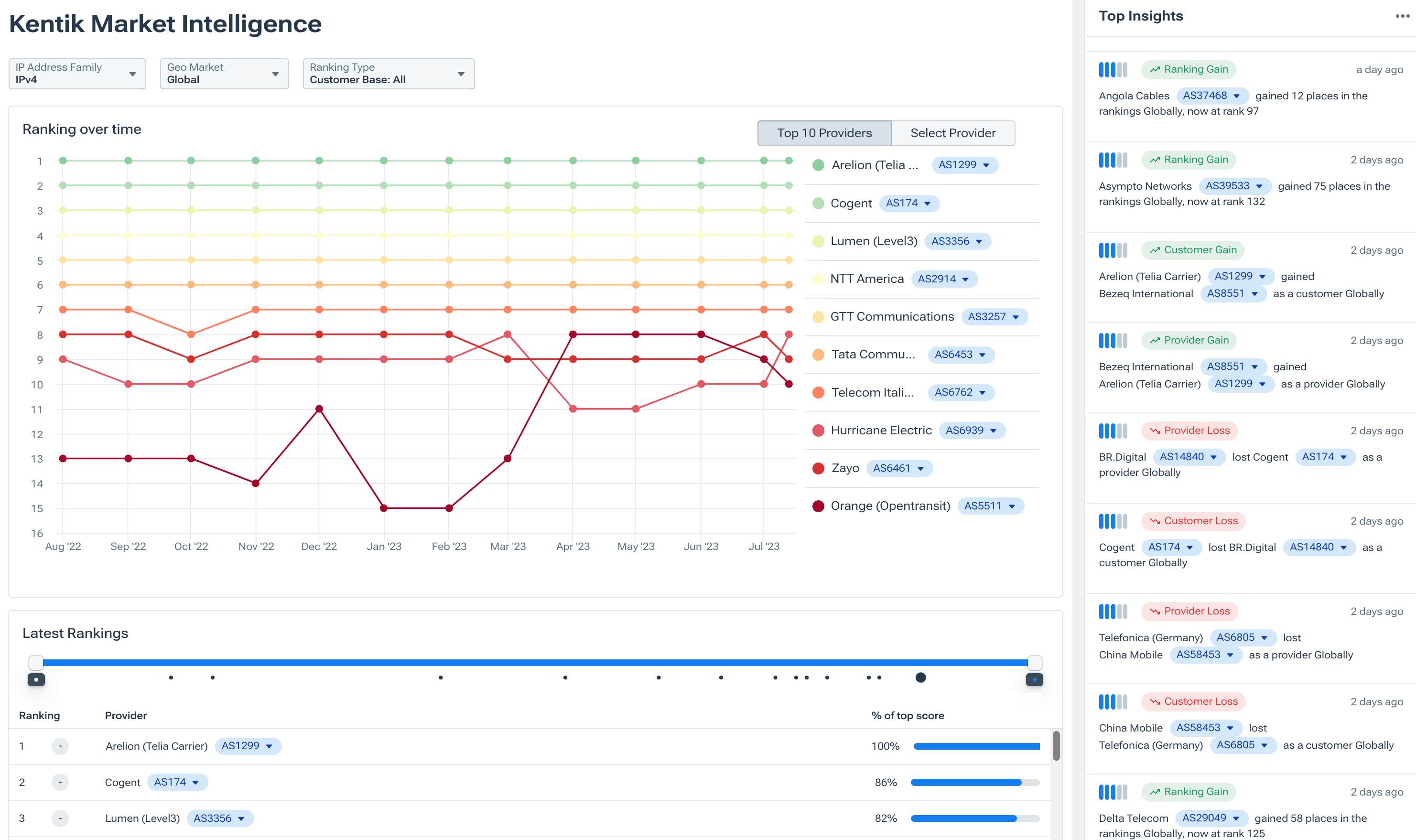This screenshot has height=840, width=1416.
Task: Click the downward trend icon on Provider Loss badge
Action: click(x=1155, y=430)
